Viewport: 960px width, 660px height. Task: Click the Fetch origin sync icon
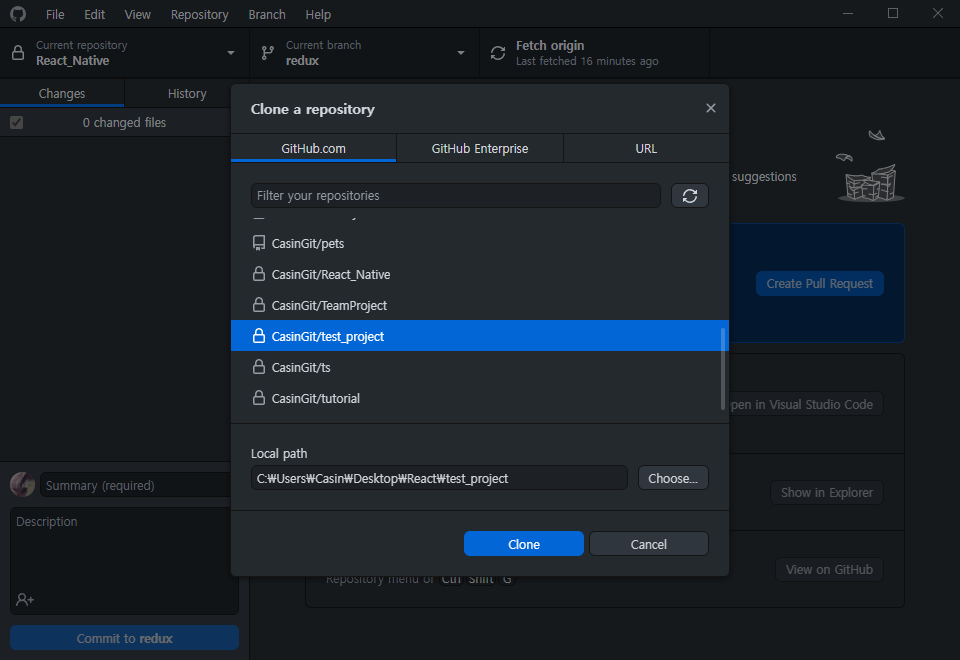coord(498,53)
